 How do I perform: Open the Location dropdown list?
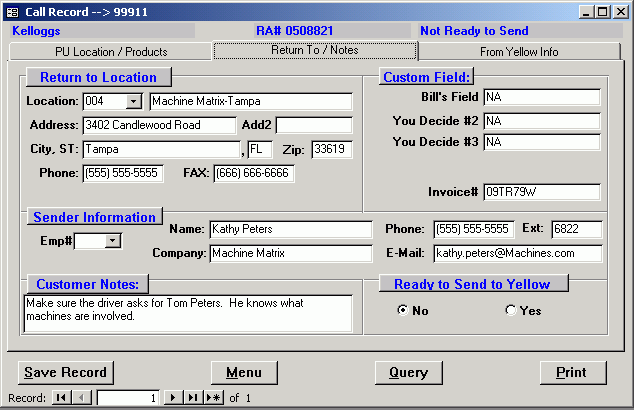(134, 102)
